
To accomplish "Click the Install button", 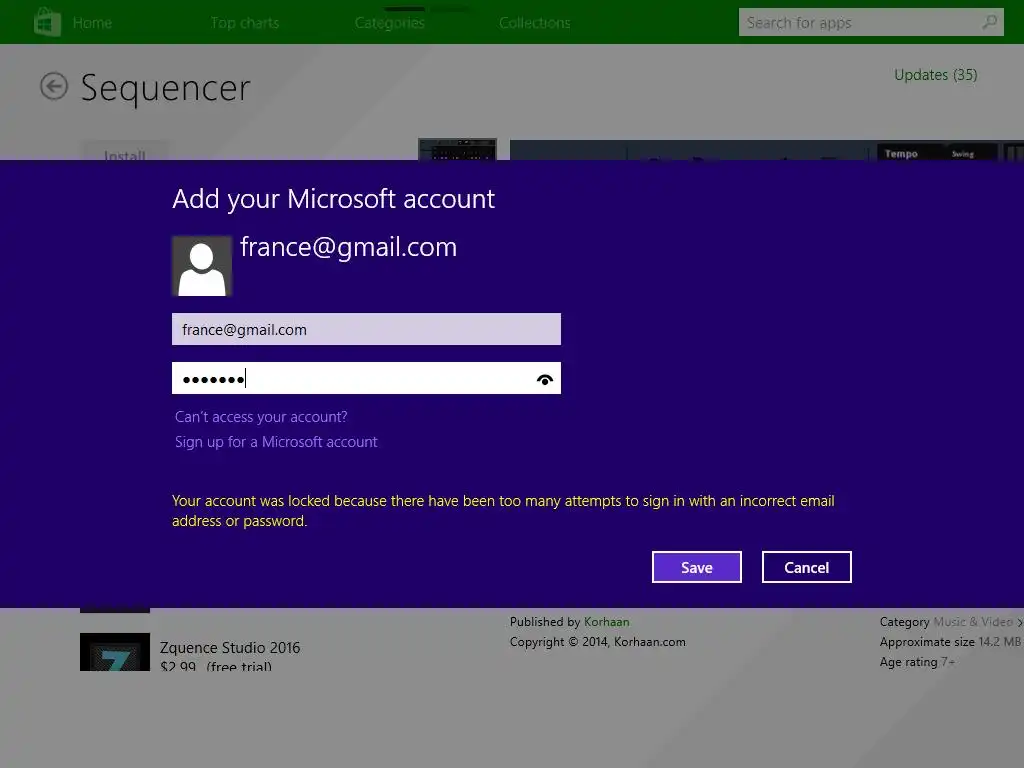I will tap(125, 152).
